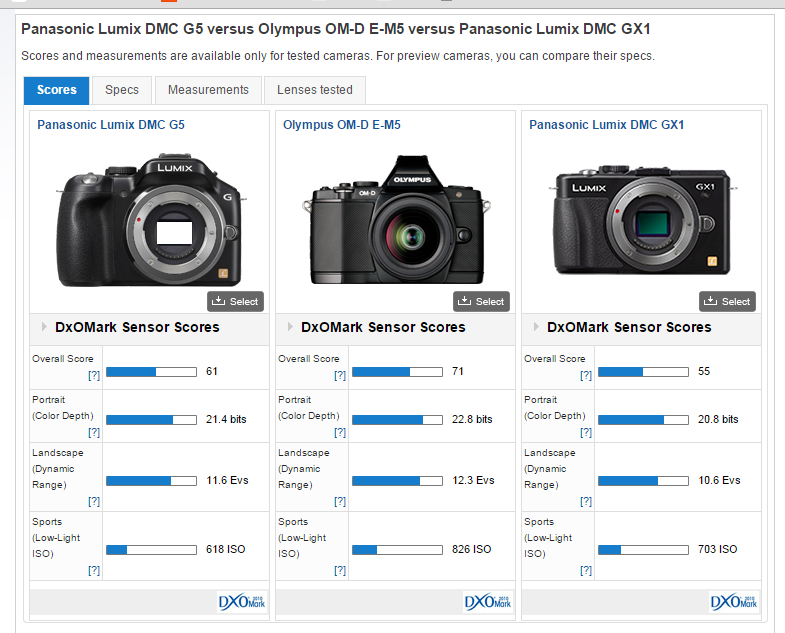Click the Olympus OM-D E-M5 camera image

(x=396, y=219)
